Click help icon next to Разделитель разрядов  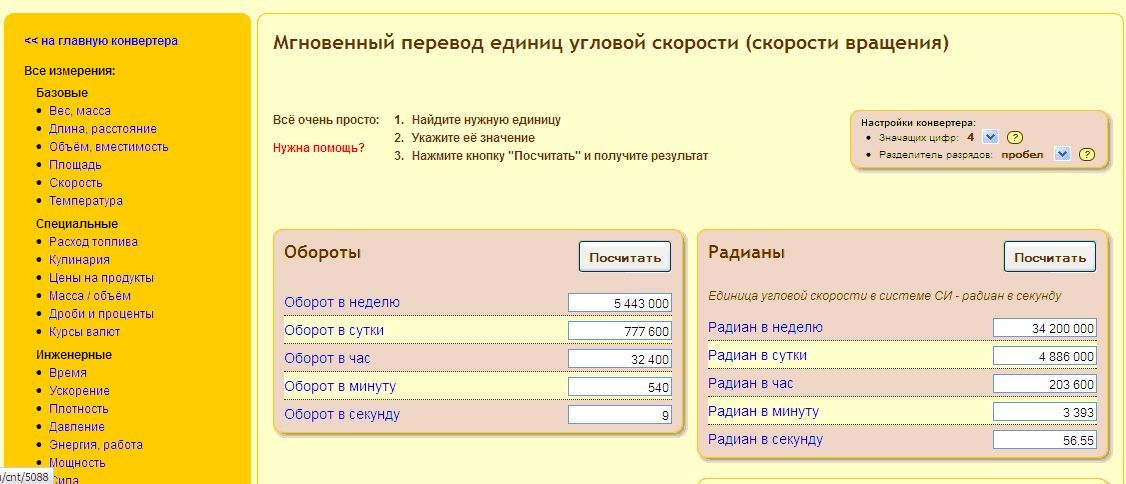point(1087,155)
